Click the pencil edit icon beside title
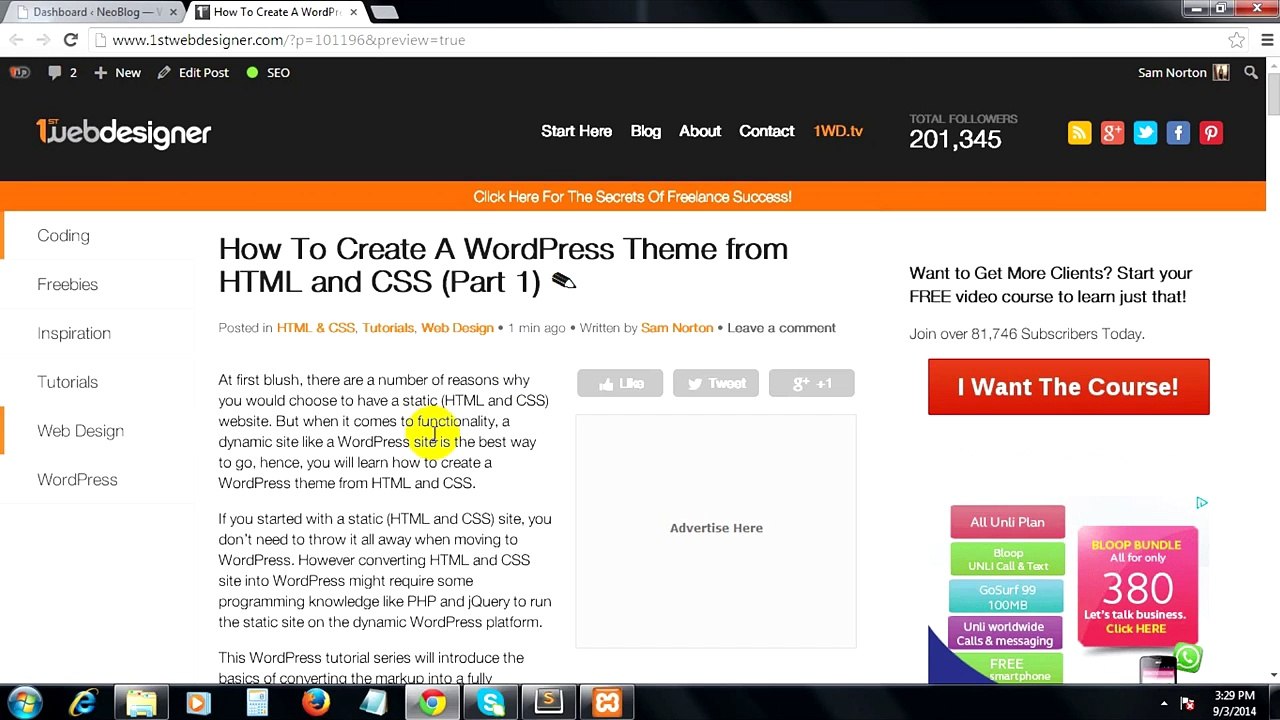The width and height of the screenshot is (1280, 720). coord(563,282)
